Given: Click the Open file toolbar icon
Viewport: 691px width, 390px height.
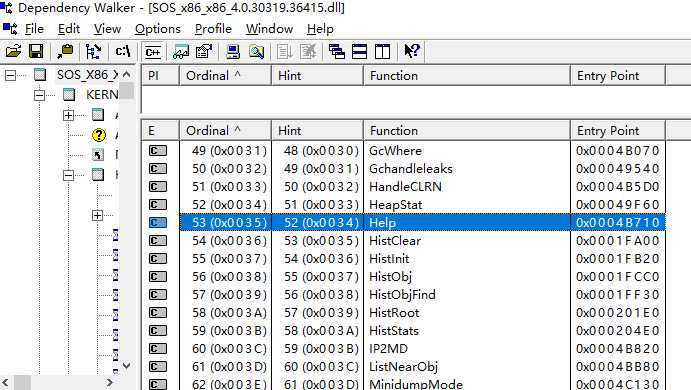Looking at the screenshot, I should point(13,52).
